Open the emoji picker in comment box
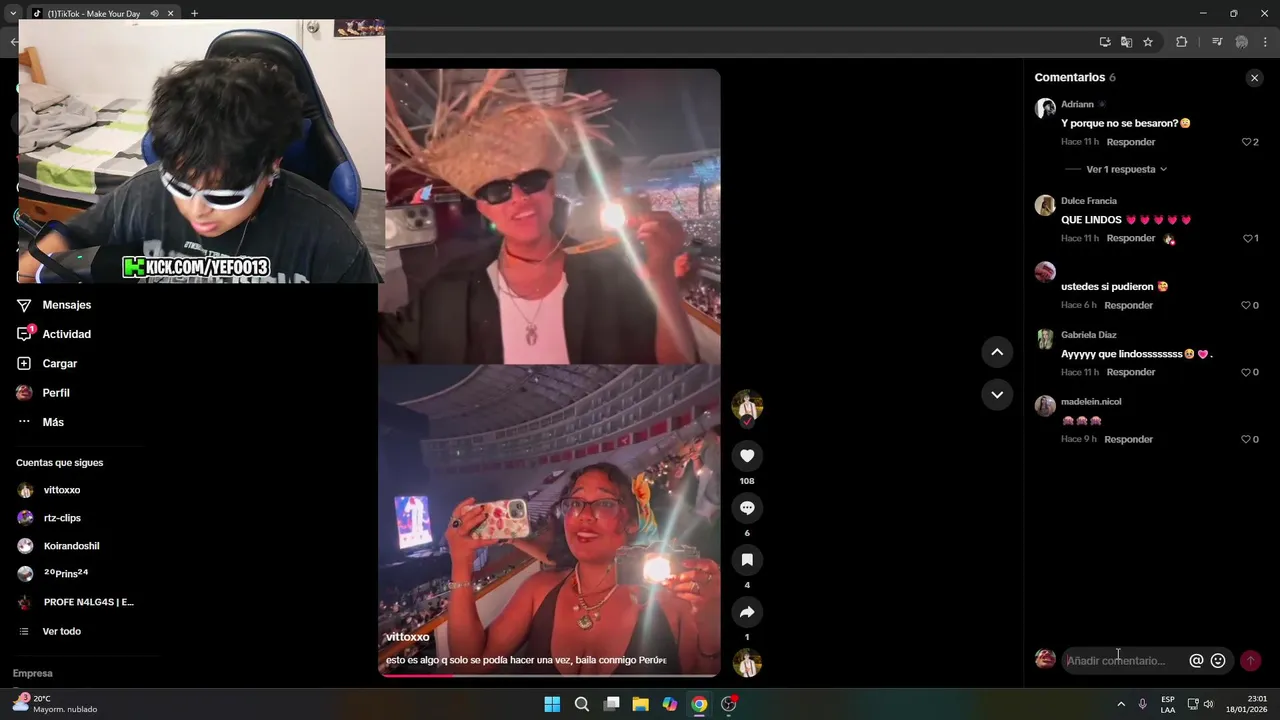 pyautogui.click(x=1218, y=661)
